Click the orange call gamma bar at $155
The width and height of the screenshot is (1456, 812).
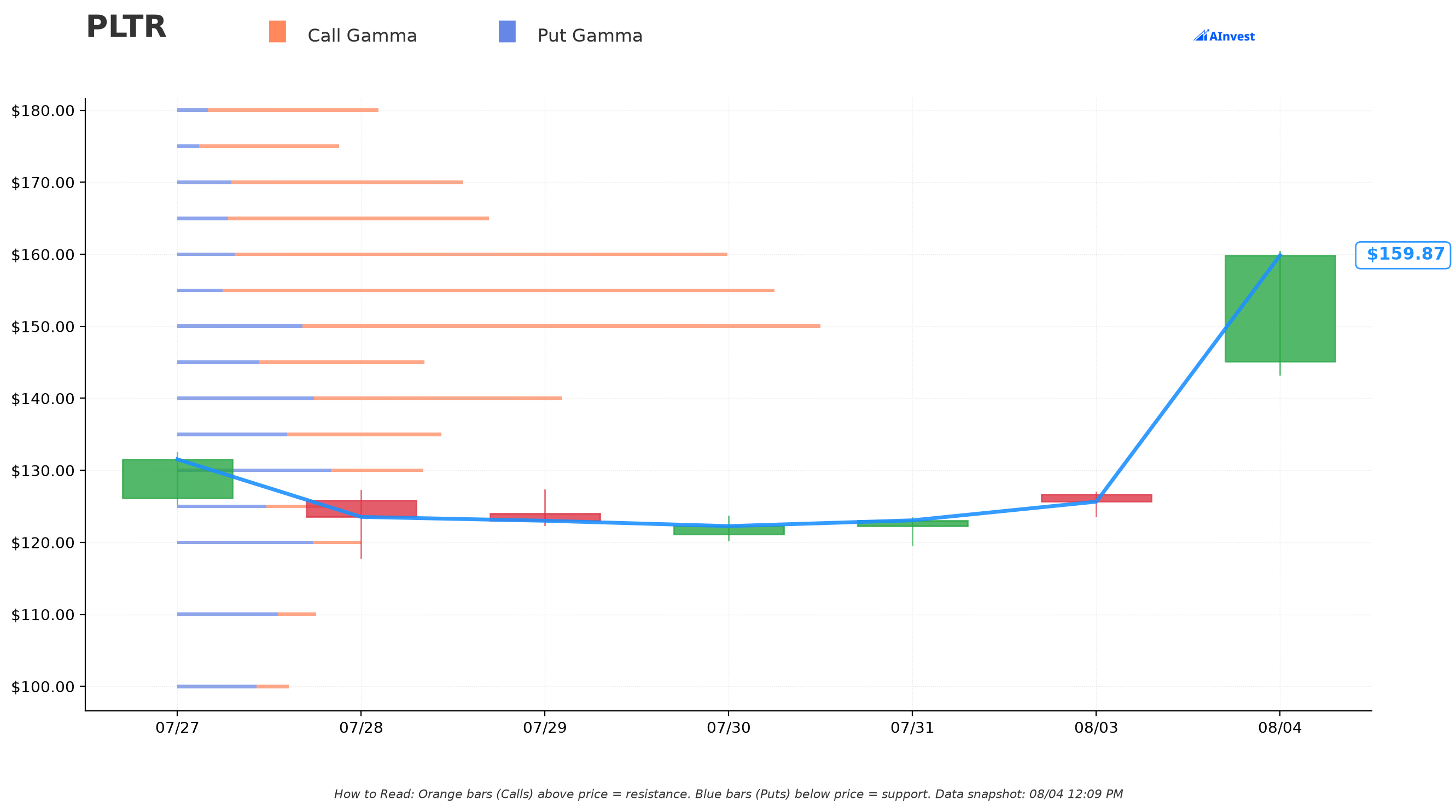(x=498, y=290)
